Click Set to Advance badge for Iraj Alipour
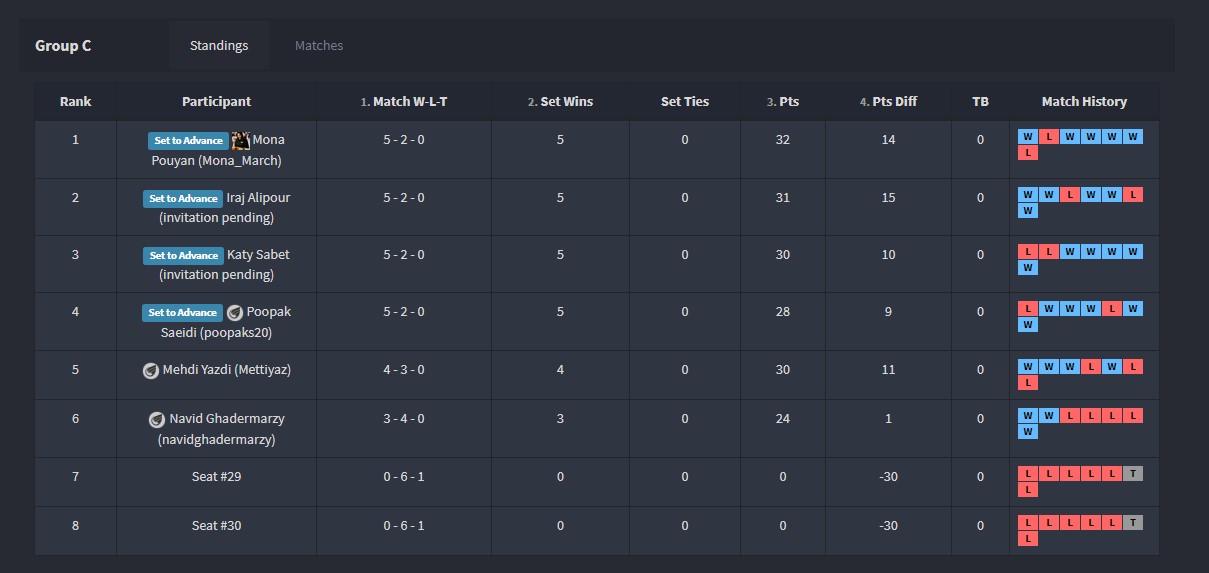This screenshot has width=1209, height=573. 183,198
